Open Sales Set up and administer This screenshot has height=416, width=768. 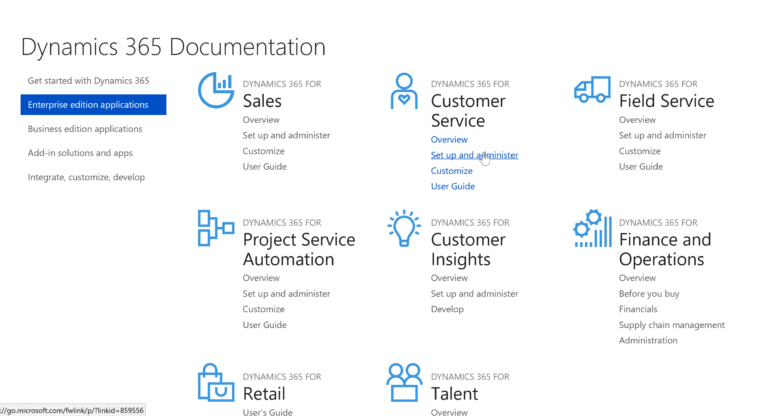(287, 135)
